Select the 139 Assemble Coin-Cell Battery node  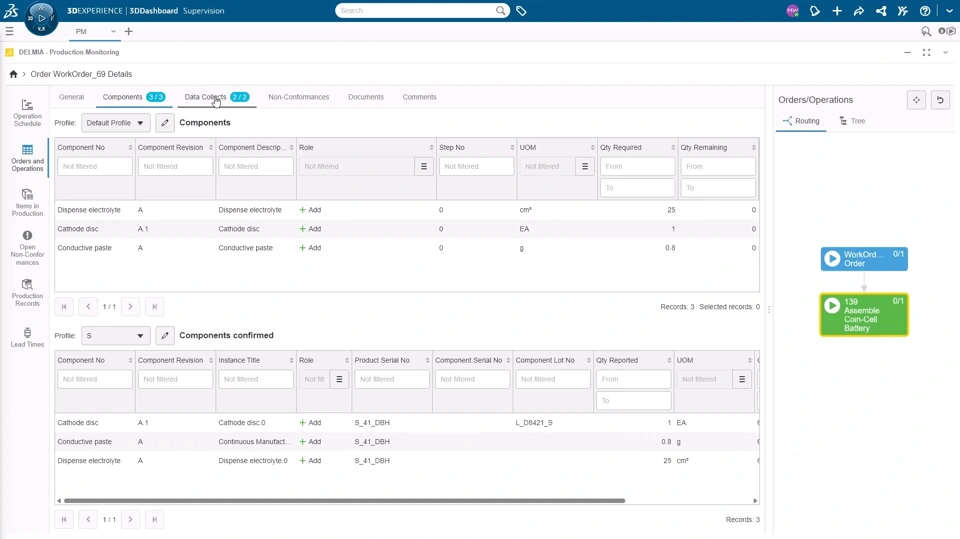[864, 315]
